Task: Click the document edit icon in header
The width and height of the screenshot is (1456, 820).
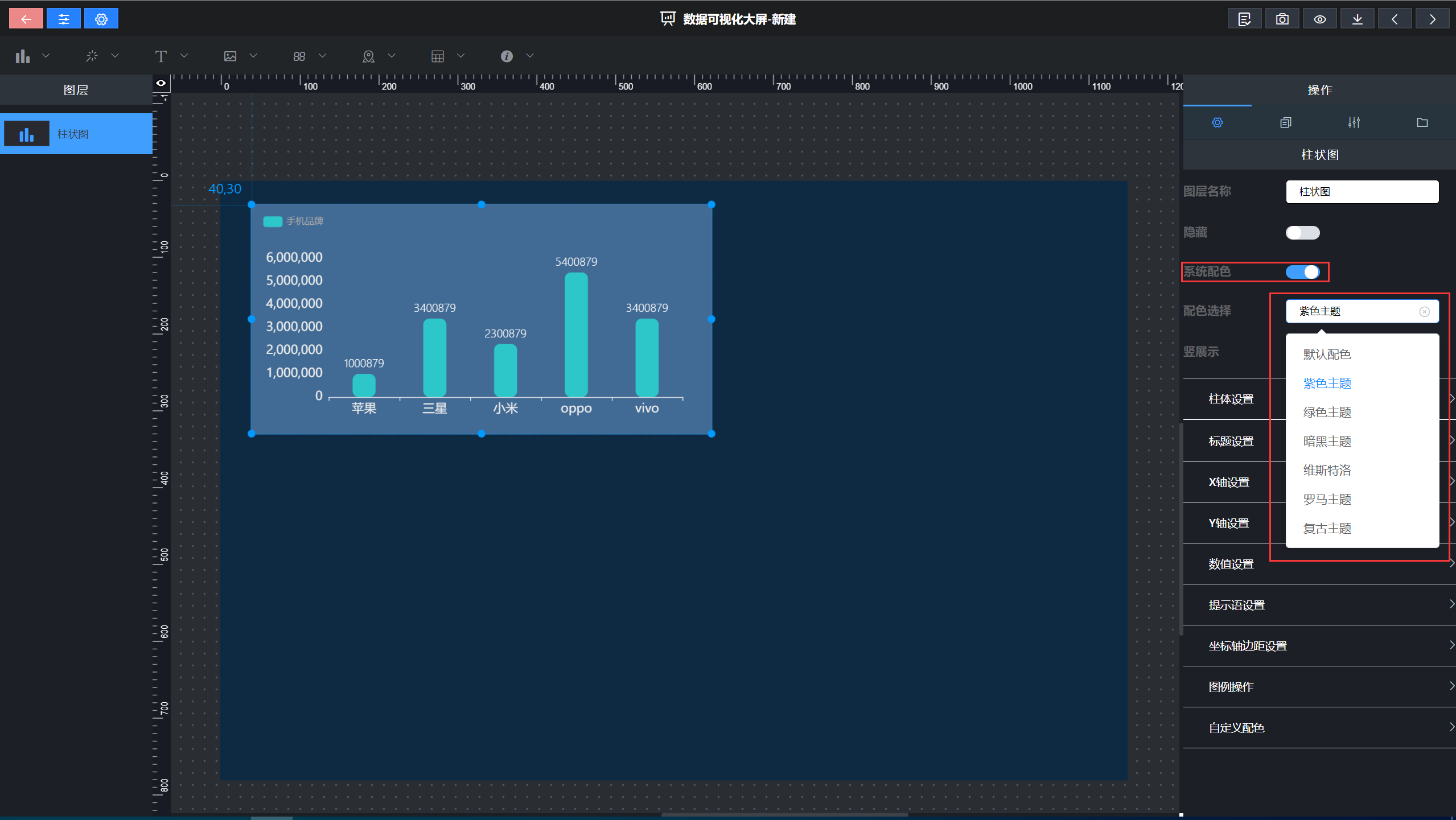Action: coord(1244,19)
